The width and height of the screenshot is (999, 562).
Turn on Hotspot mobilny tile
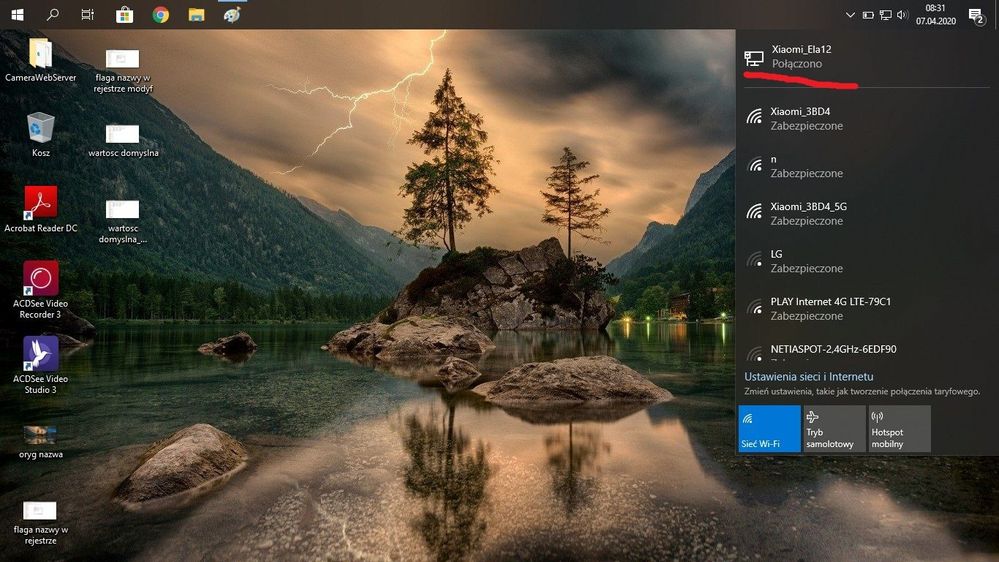pyautogui.click(x=899, y=428)
